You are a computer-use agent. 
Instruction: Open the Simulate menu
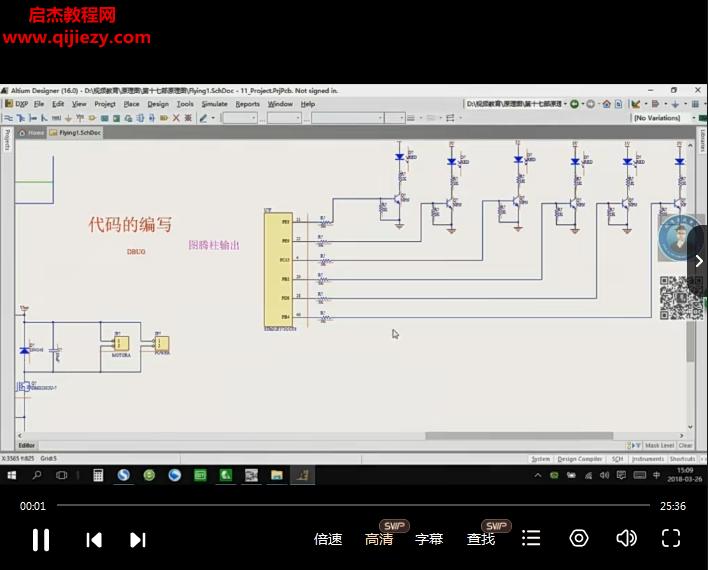point(214,104)
